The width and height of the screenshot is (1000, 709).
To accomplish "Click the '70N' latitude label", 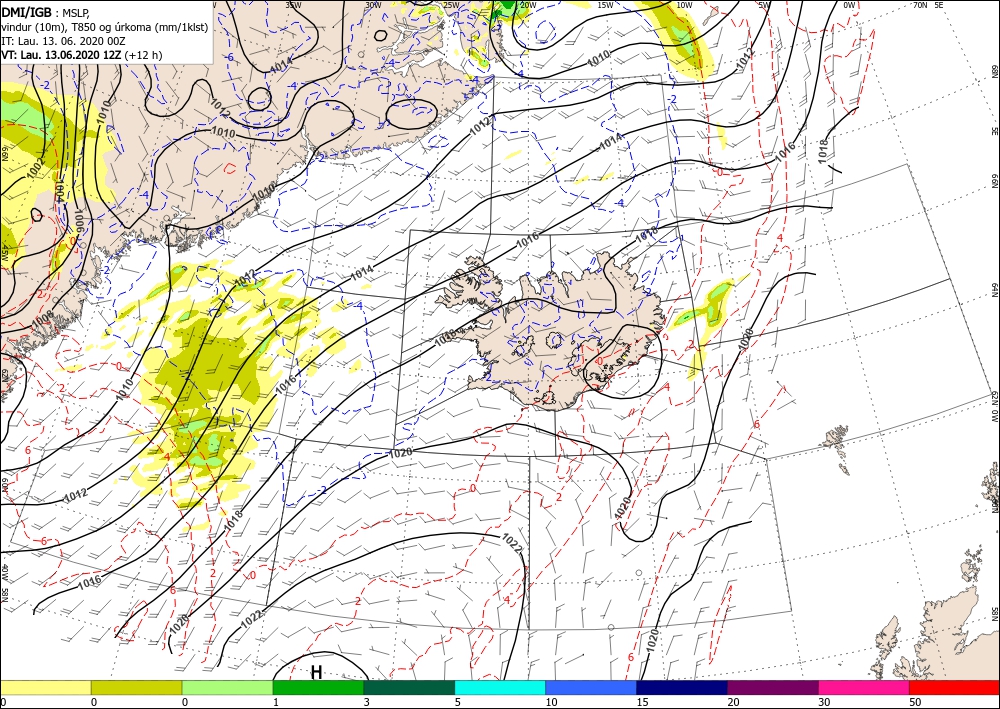I will [x=920, y=5].
